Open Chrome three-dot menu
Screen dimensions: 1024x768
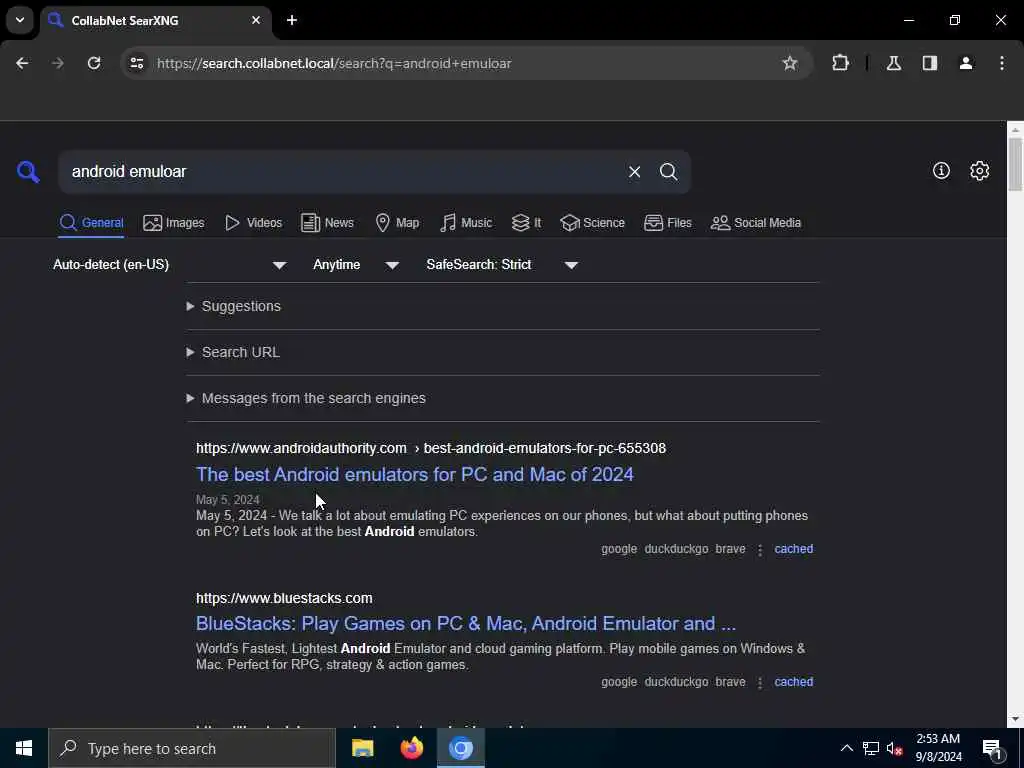tap(1001, 63)
